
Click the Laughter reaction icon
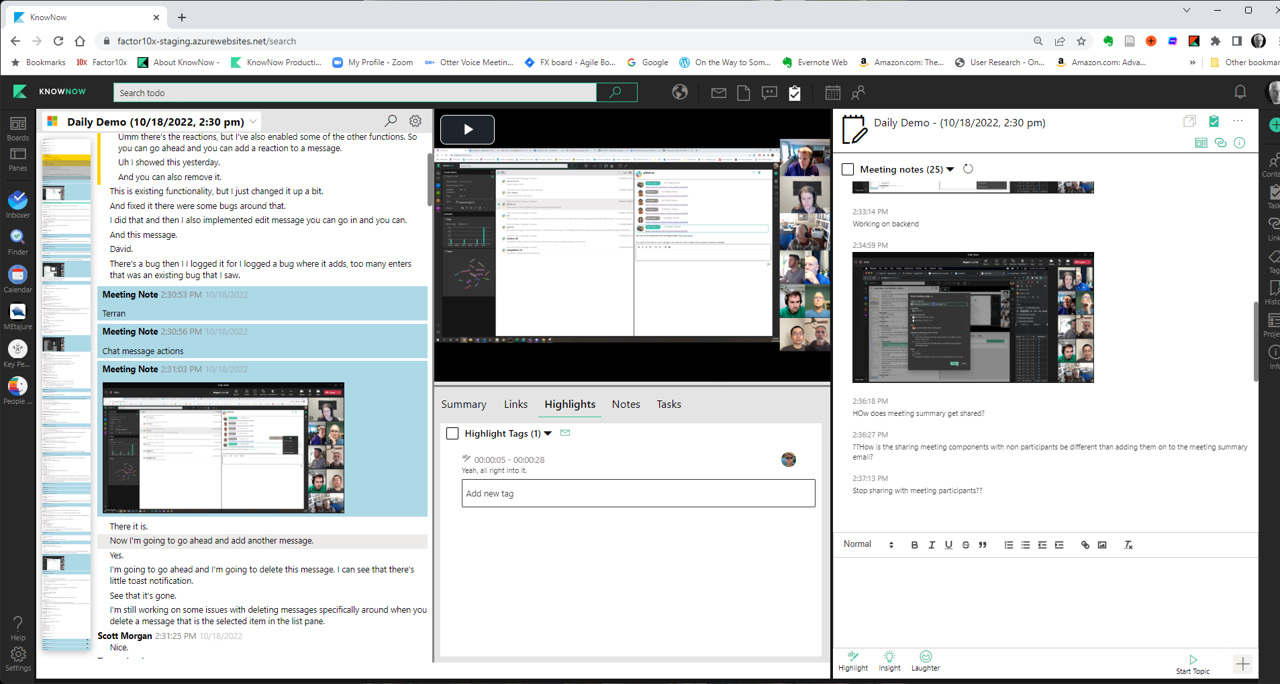pos(925,657)
